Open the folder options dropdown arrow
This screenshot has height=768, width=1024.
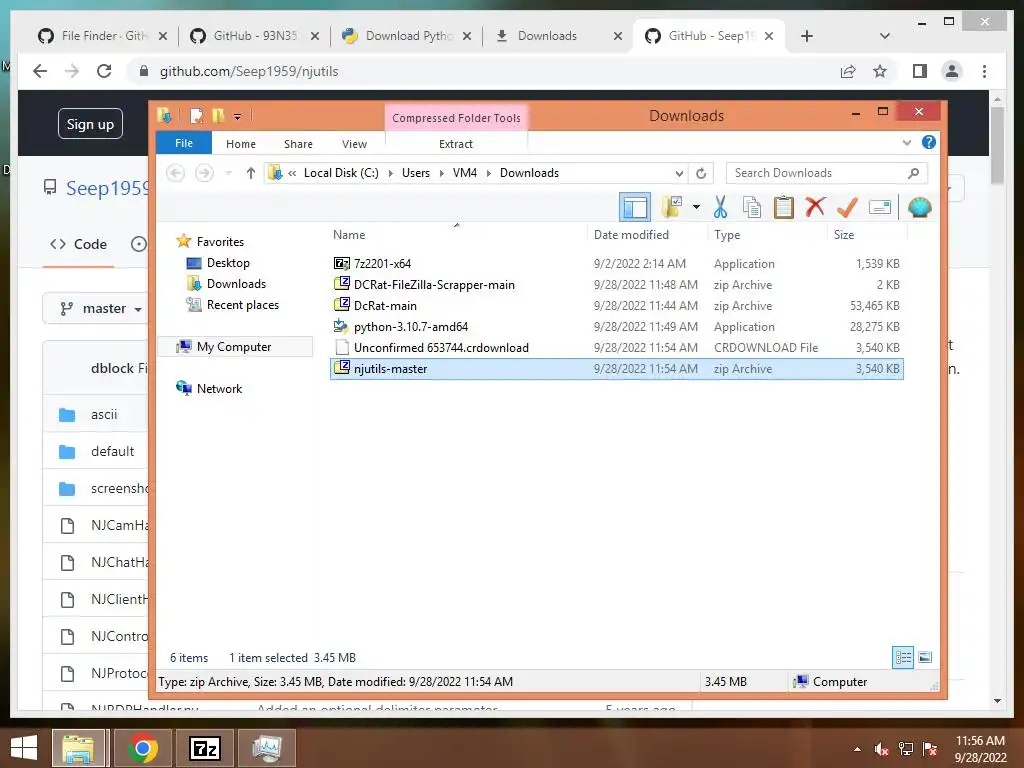(696, 207)
